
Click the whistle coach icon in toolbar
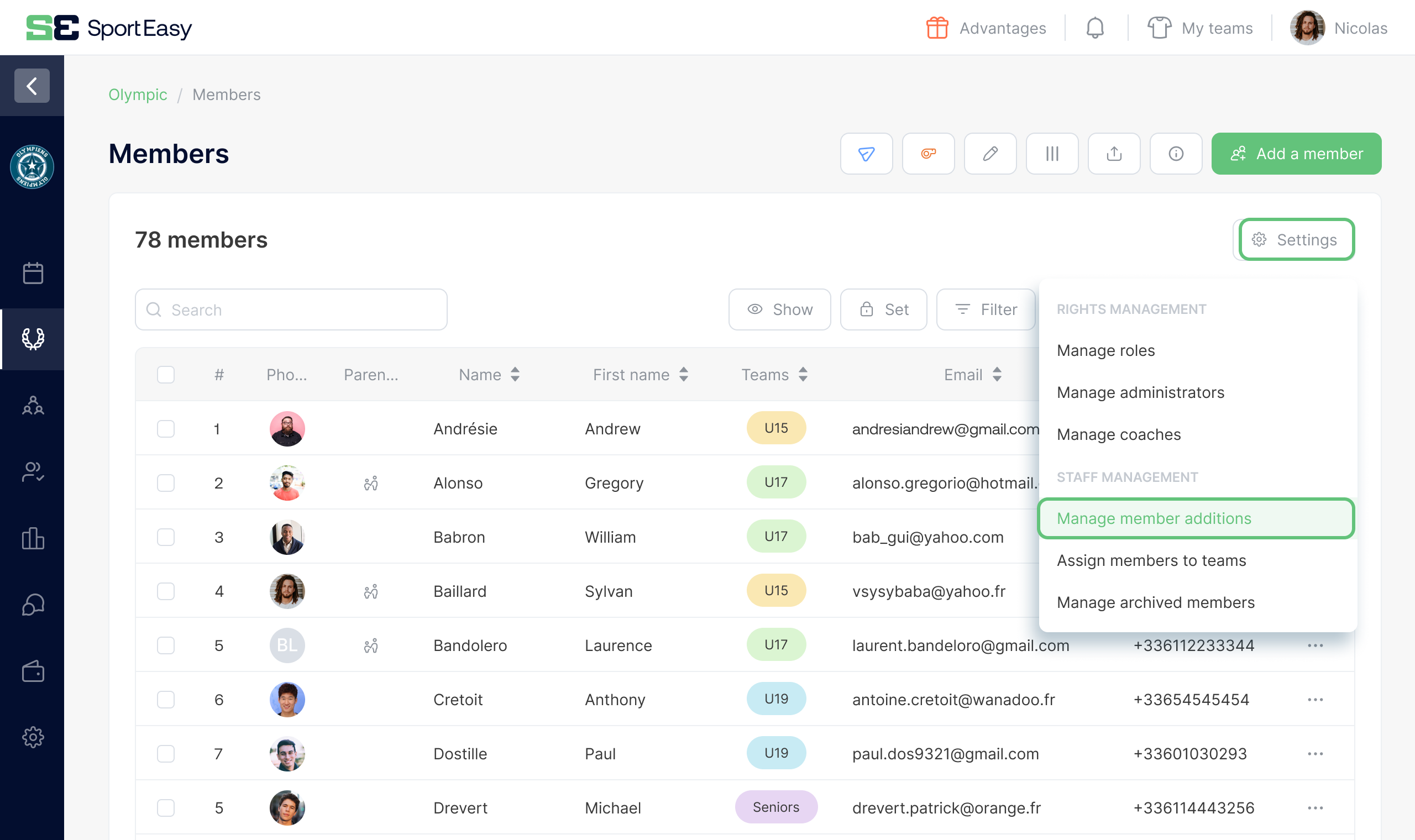(x=927, y=154)
